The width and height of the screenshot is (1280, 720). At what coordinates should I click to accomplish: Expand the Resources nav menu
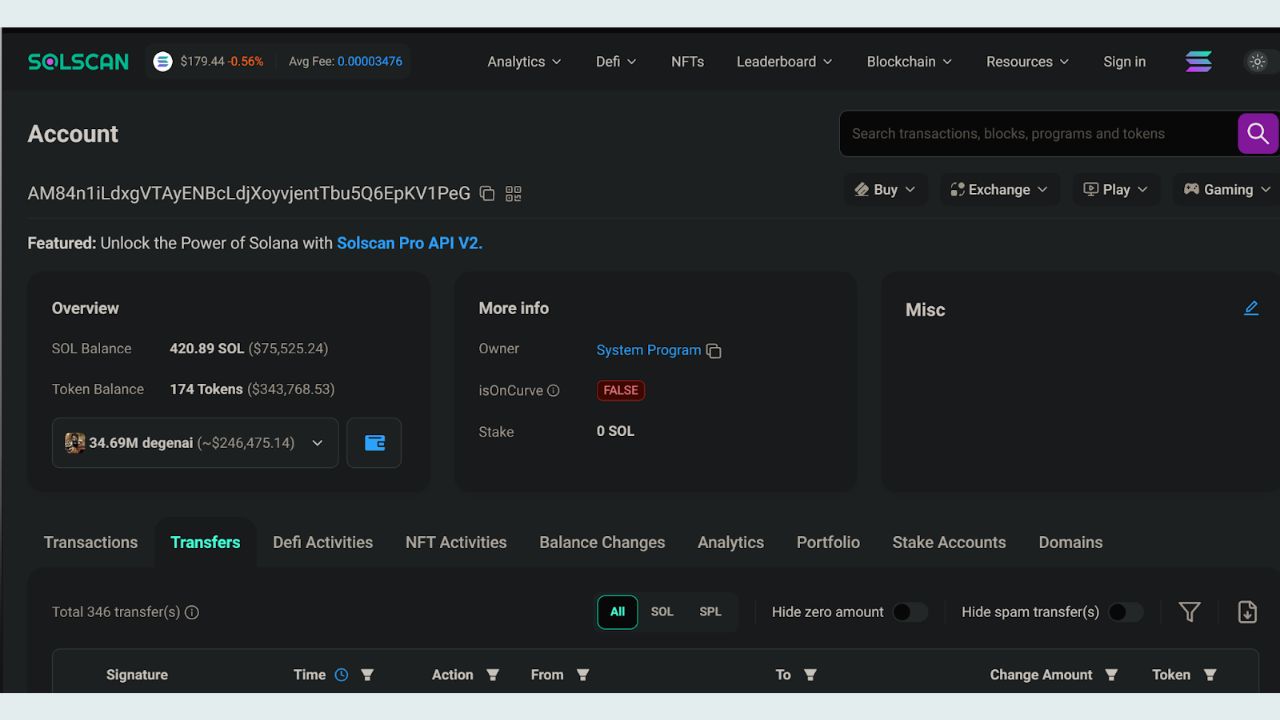coord(1027,62)
